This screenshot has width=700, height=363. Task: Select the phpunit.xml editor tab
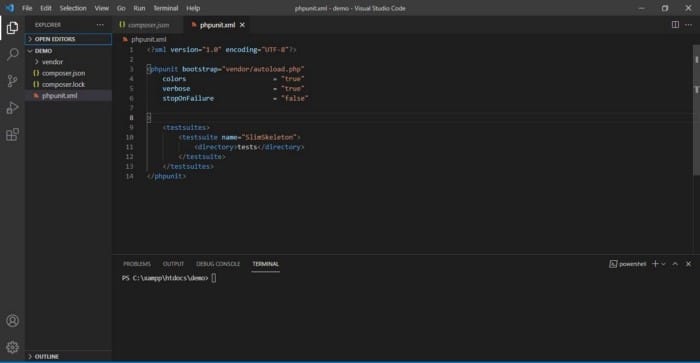click(x=217, y=25)
